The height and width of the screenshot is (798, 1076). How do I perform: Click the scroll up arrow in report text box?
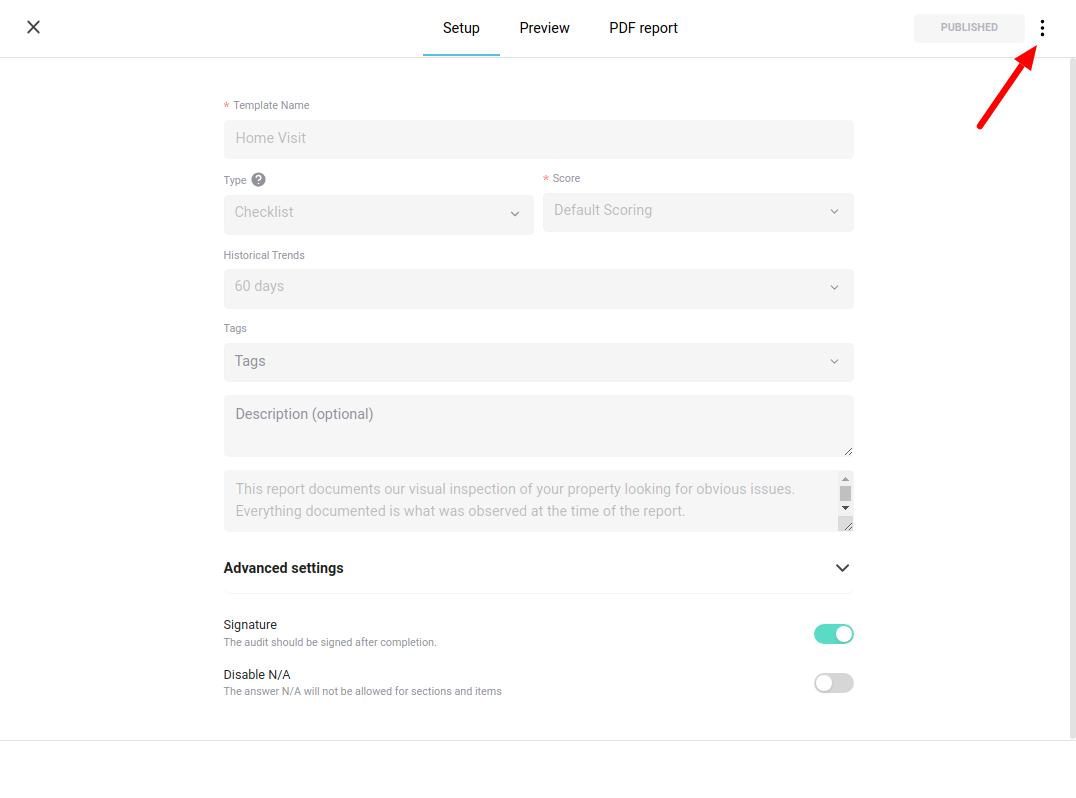point(845,479)
